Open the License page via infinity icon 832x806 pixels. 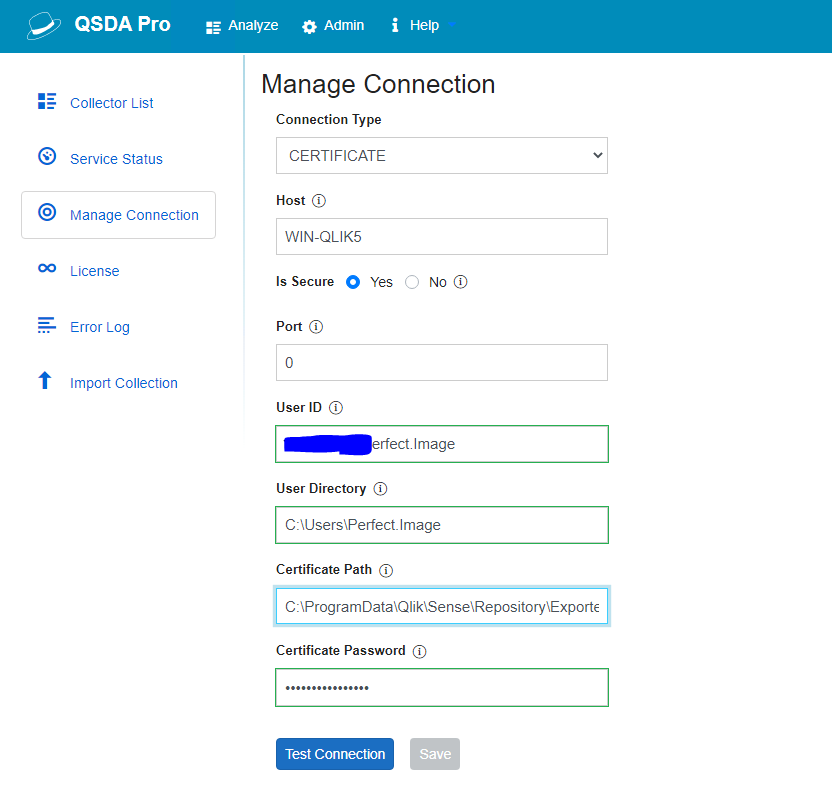click(x=46, y=270)
